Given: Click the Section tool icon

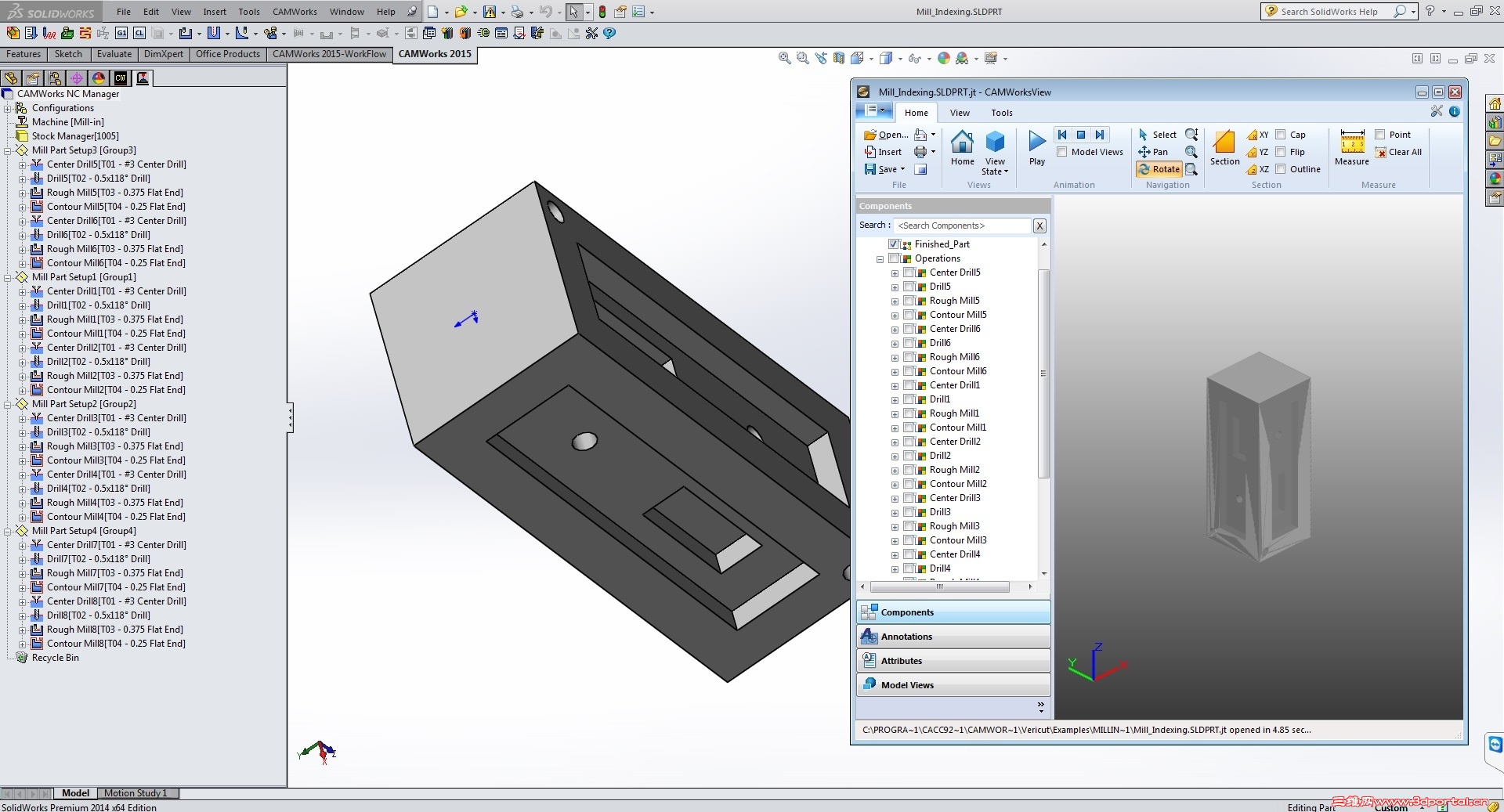Looking at the screenshot, I should coord(1224,142).
